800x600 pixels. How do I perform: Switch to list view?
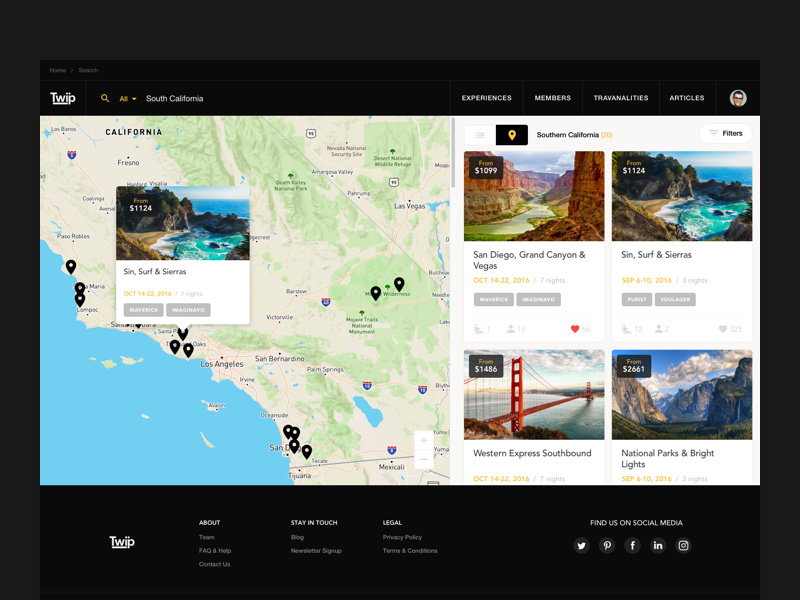(480, 135)
